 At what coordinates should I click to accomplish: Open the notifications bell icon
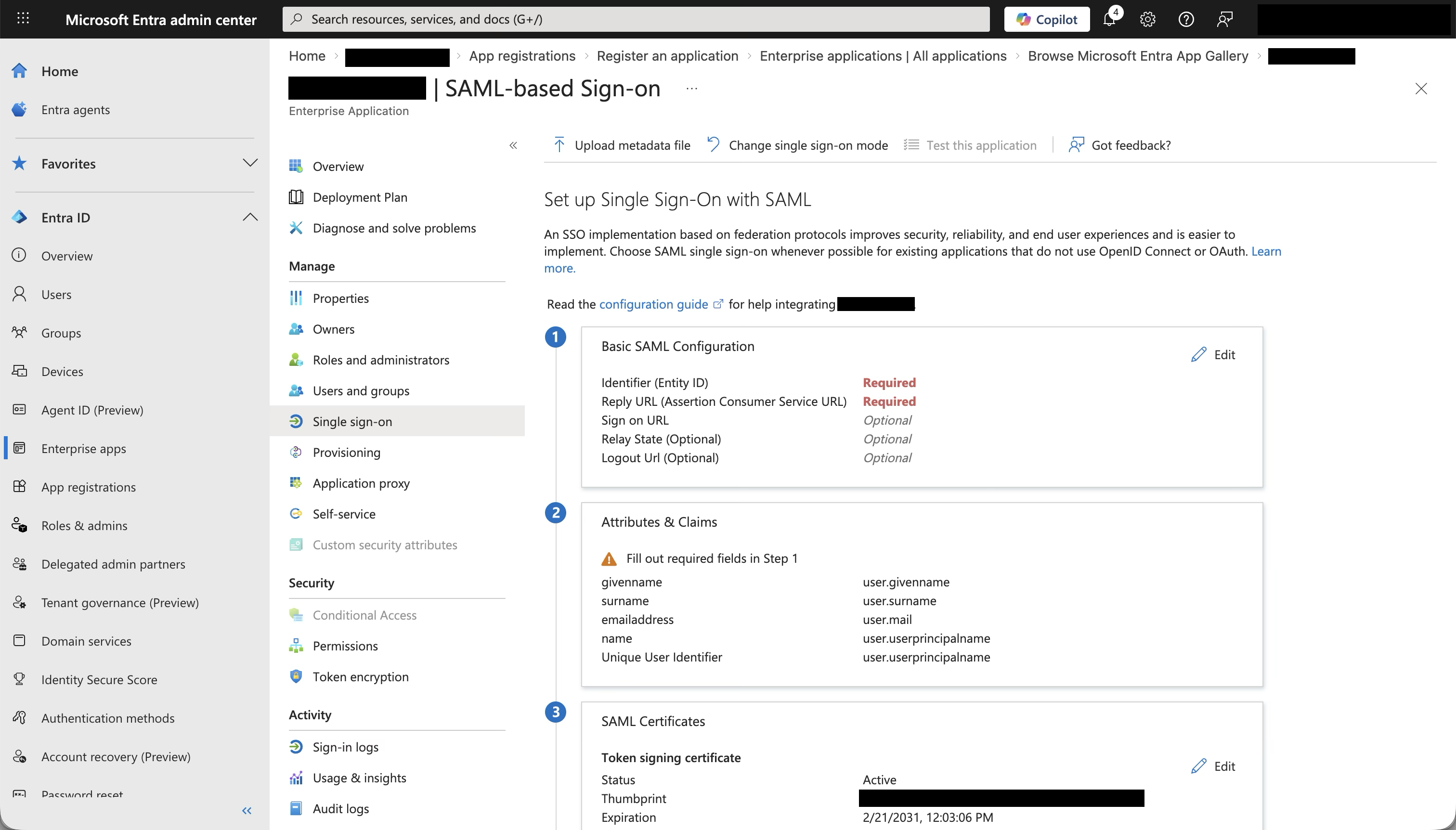[1109, 19]
